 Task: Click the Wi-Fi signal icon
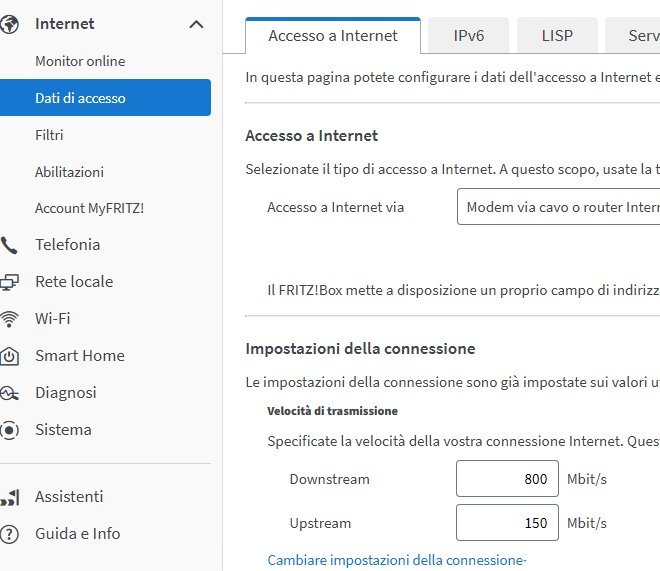pos(10,319)
